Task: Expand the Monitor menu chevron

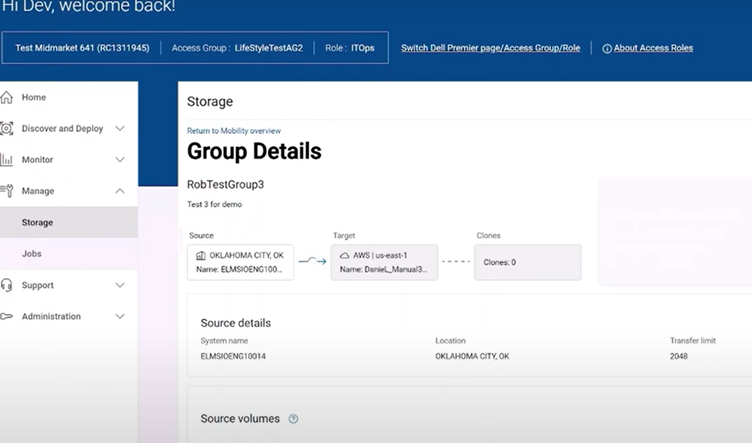Action: point(120,160)
